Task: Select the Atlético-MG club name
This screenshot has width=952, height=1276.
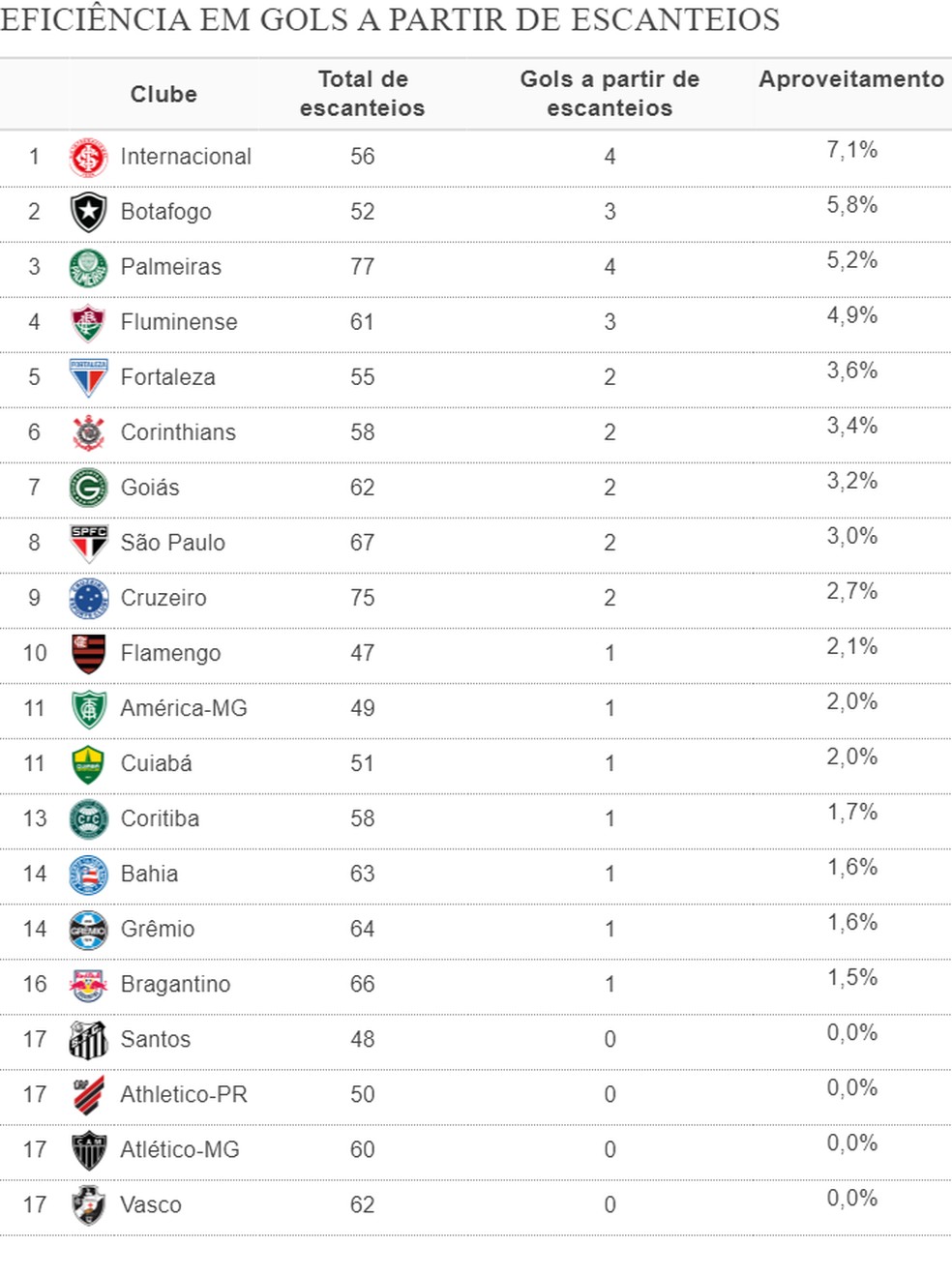Action: point(180,1149)
